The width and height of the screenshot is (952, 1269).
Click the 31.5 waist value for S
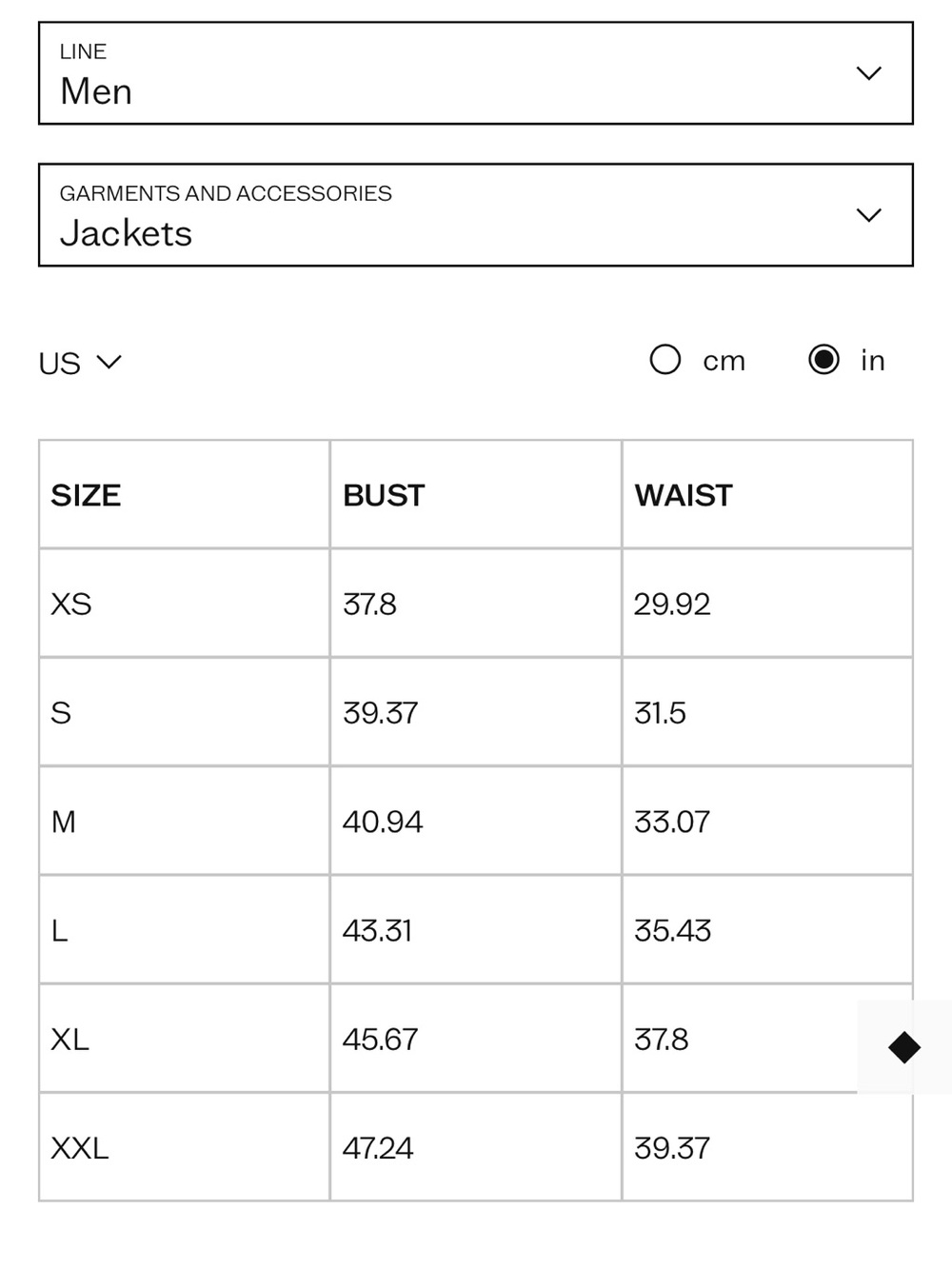pos(660,713)
